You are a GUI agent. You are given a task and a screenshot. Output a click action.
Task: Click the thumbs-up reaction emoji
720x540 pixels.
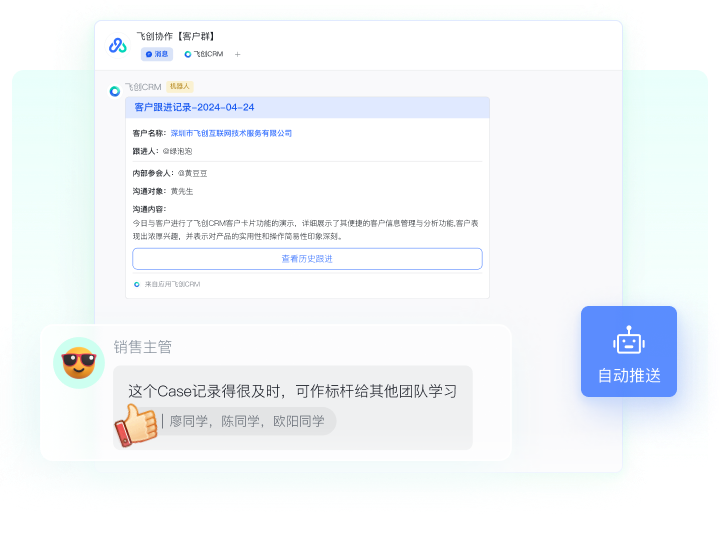tap(136, 425)
